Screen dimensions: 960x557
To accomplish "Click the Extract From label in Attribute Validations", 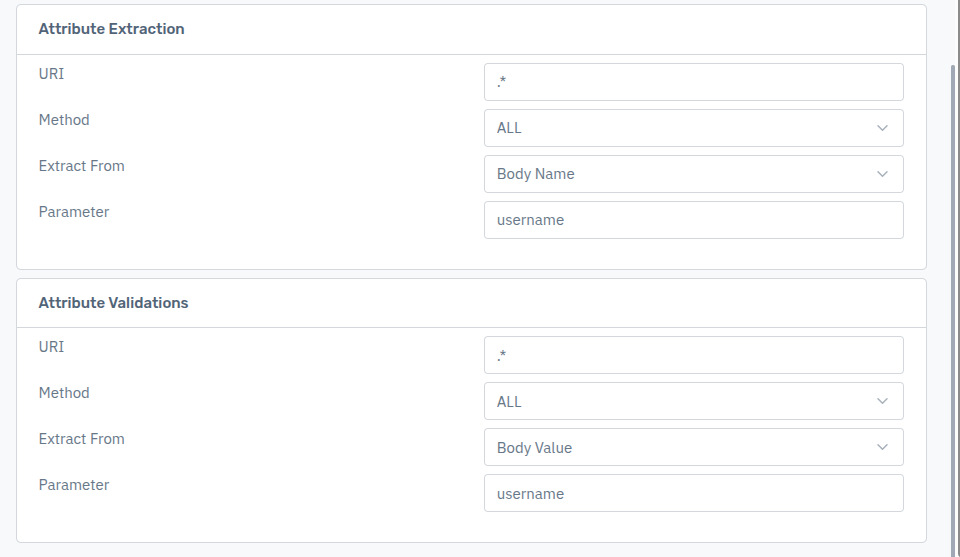I will coord(81,439).
